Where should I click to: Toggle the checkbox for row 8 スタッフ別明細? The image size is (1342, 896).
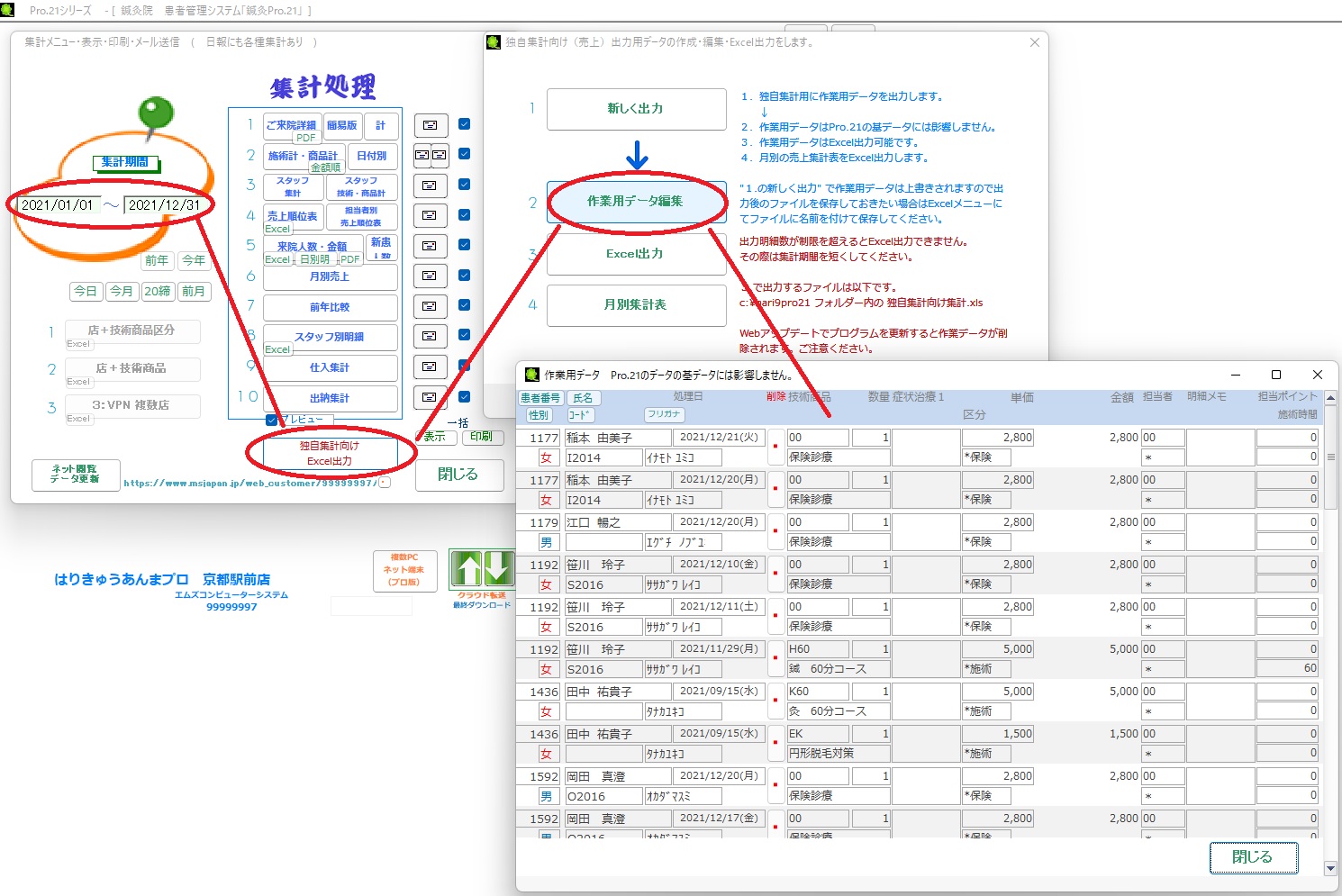[x=465, y=335]
